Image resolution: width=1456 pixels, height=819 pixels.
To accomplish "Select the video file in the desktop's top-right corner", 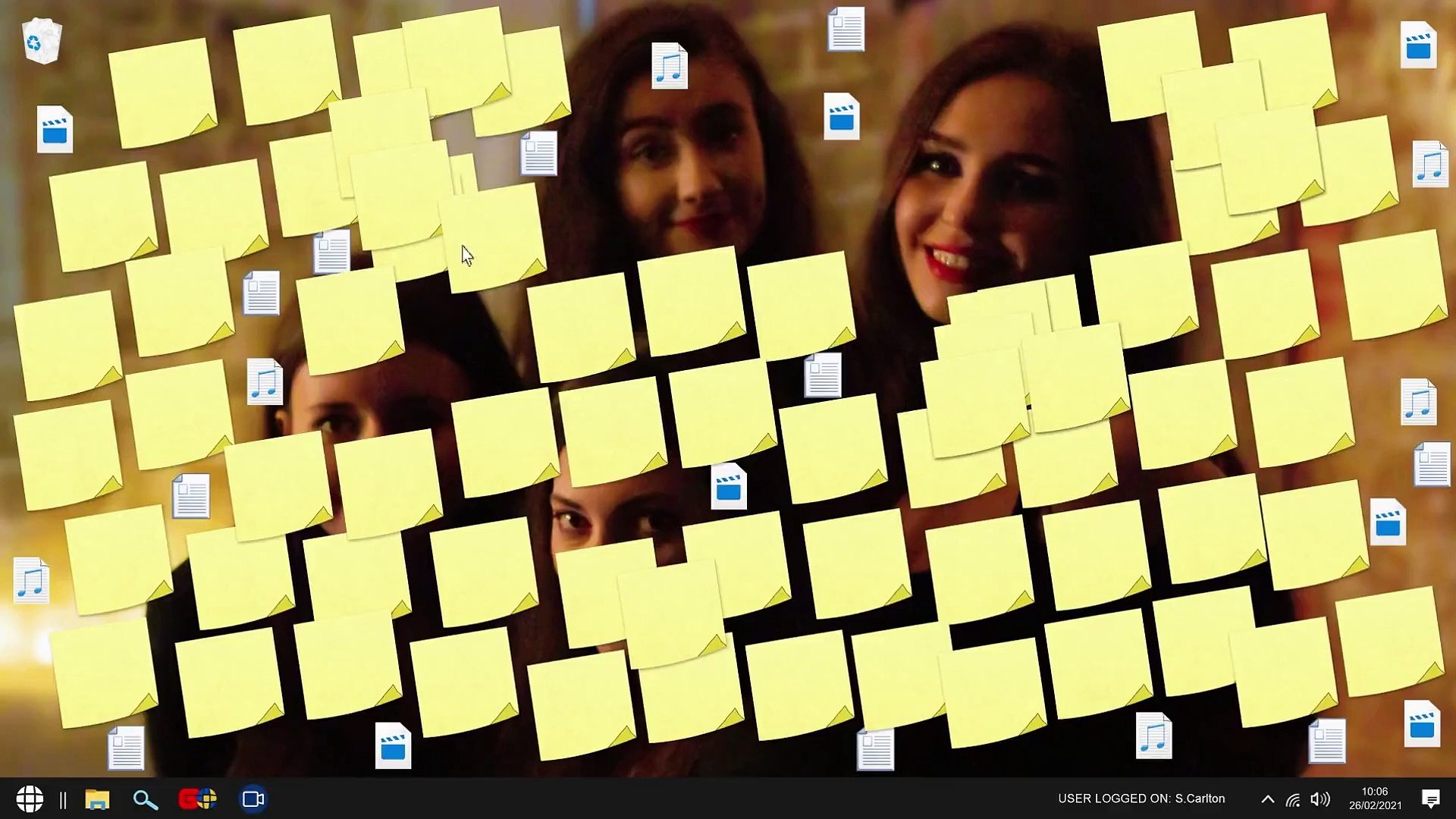I will pos(1417,45).
